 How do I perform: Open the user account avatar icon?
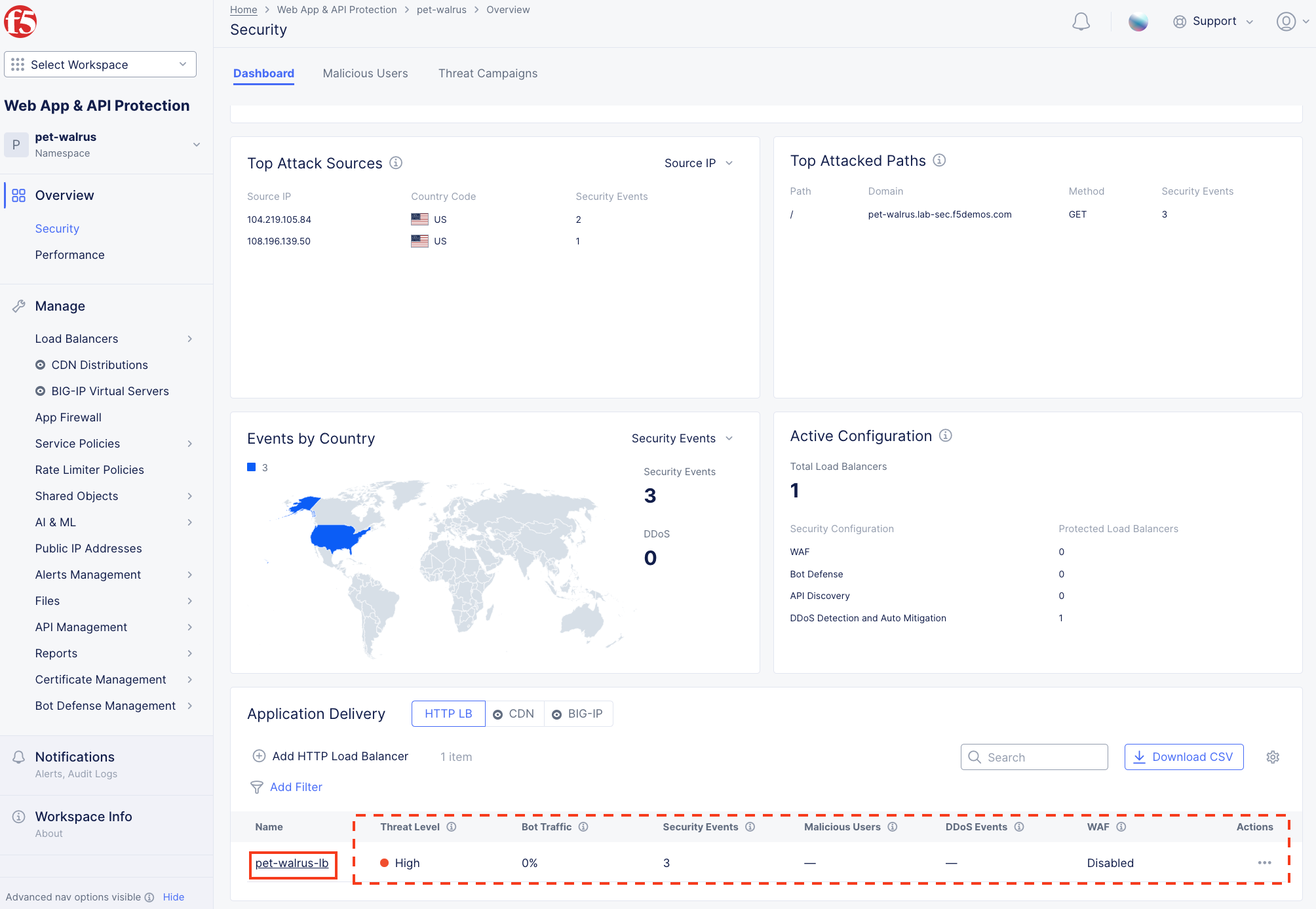tap(1286, 22)
